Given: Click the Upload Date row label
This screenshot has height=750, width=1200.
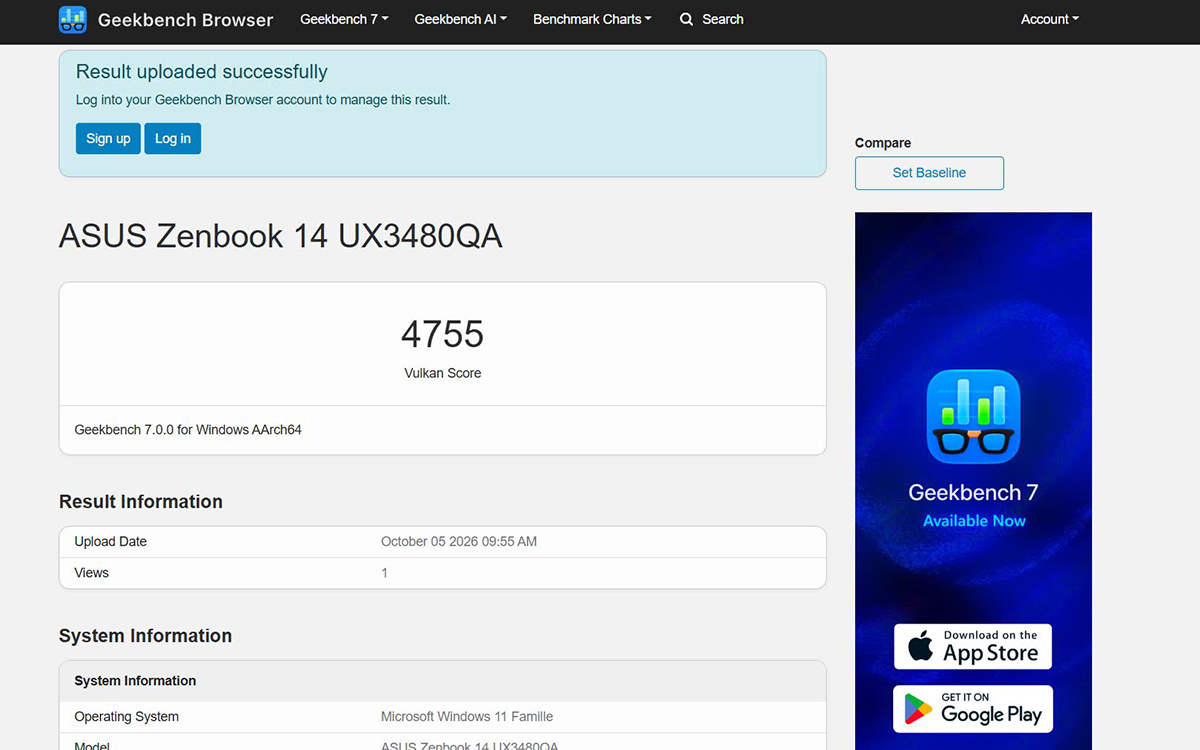Looking at the screenshot, I should [x=110, y=542].
